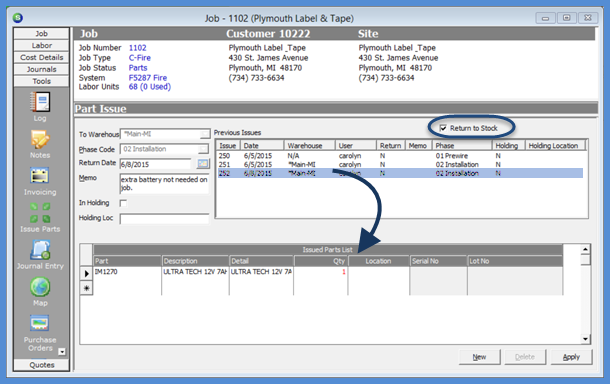This screenshot has width=610, height=384.
Task: Expand the Phase Code dropdown
Action: (x=203, y=149)
